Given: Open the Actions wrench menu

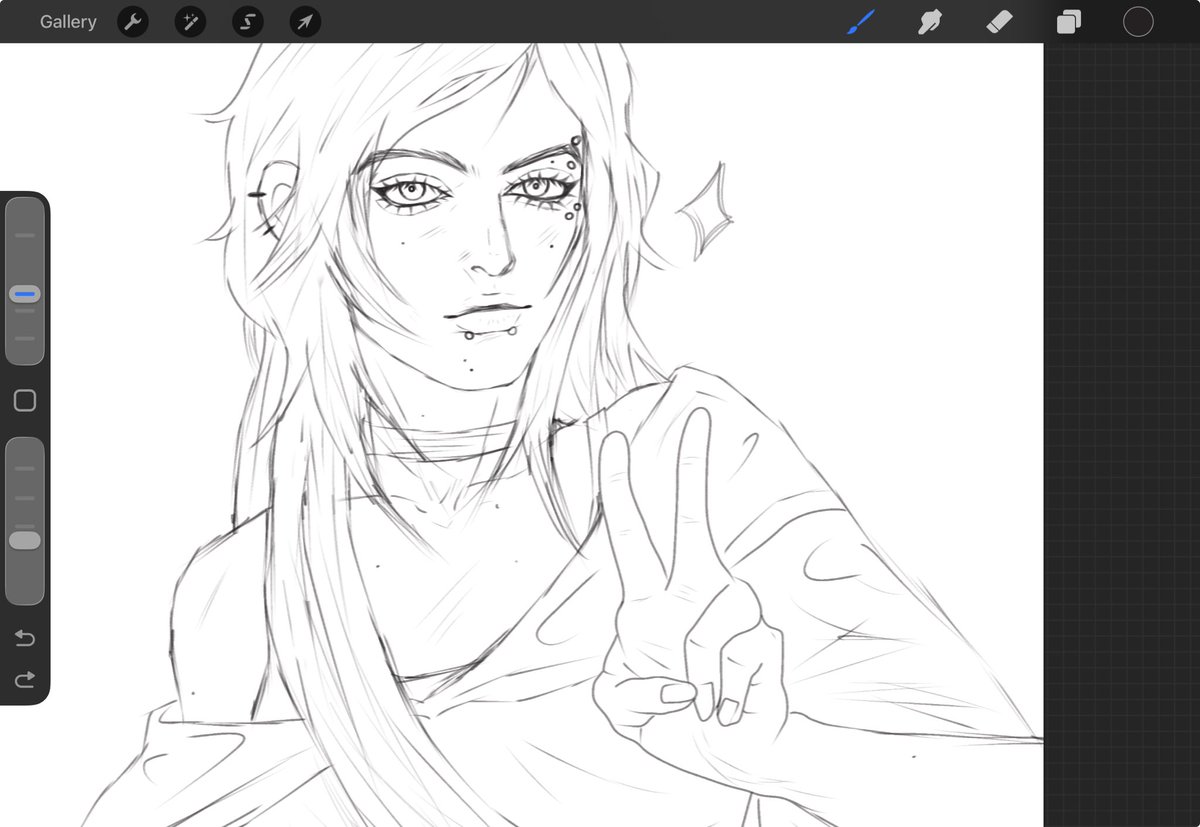Looking at the screenshot, I should coord(133,22).
